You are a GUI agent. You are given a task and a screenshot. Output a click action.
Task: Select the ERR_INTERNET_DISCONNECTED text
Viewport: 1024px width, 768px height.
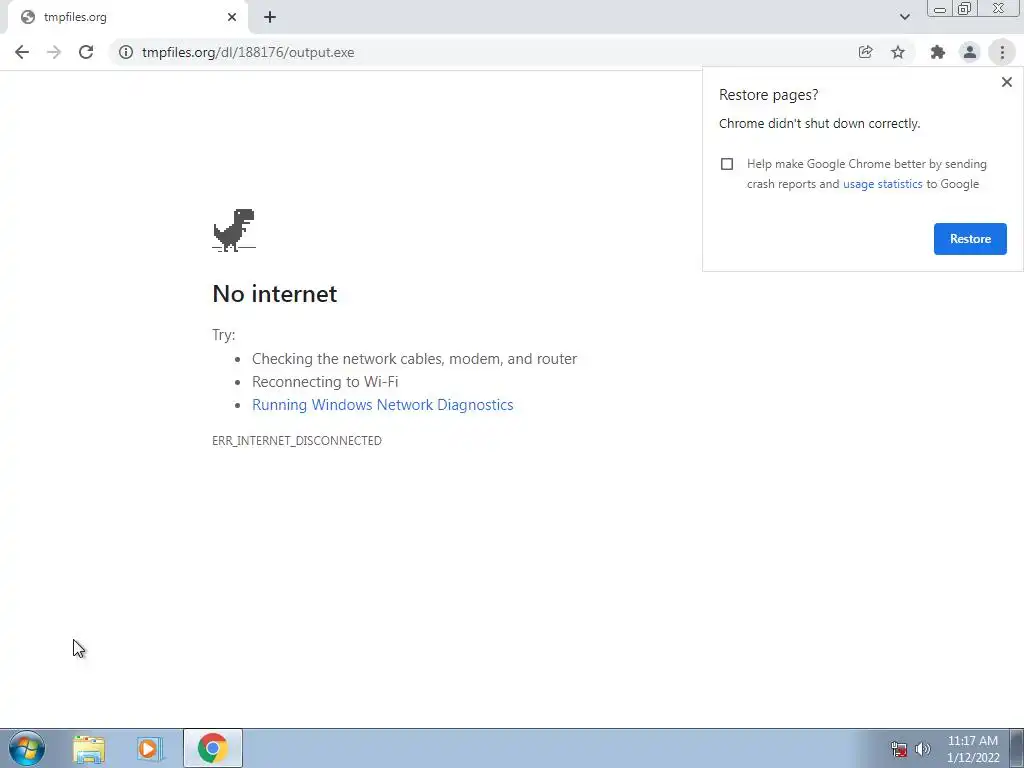(x=296, y=441)
